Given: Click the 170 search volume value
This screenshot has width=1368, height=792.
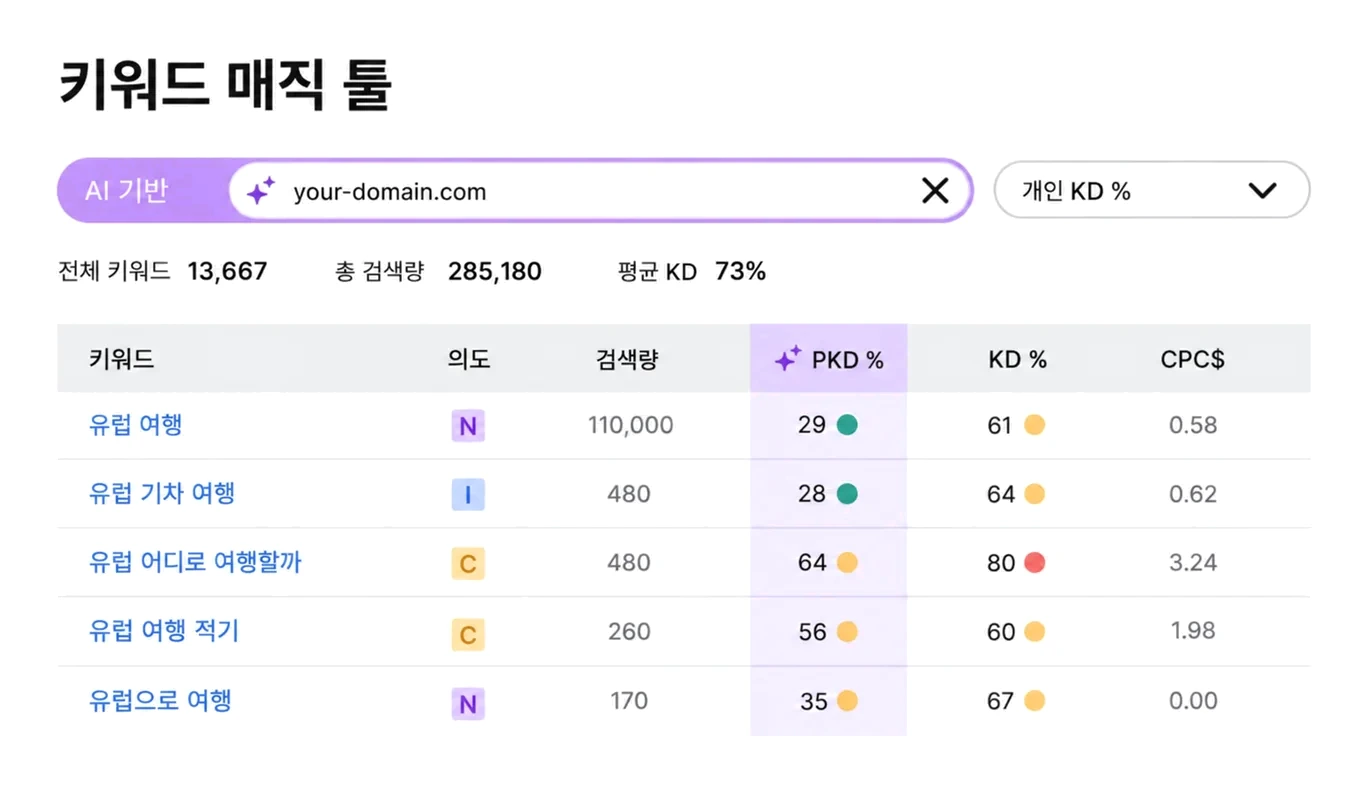Looking at the screenshot, I should (629, 701).
